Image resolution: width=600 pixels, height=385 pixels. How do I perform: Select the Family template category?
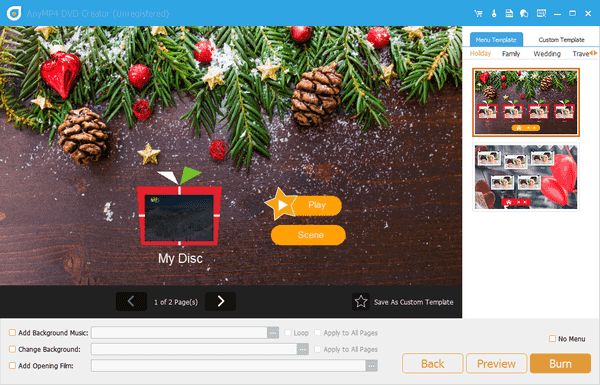[511, 54]
